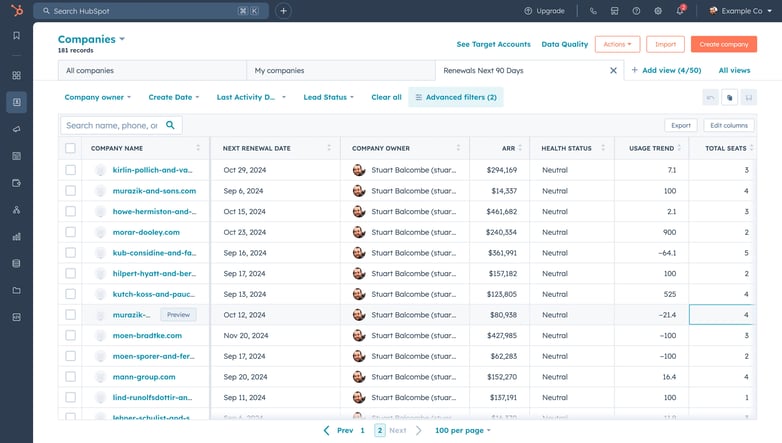Open the settings gear icon
This screenshot has height=443, width=782.
(658, 10)
